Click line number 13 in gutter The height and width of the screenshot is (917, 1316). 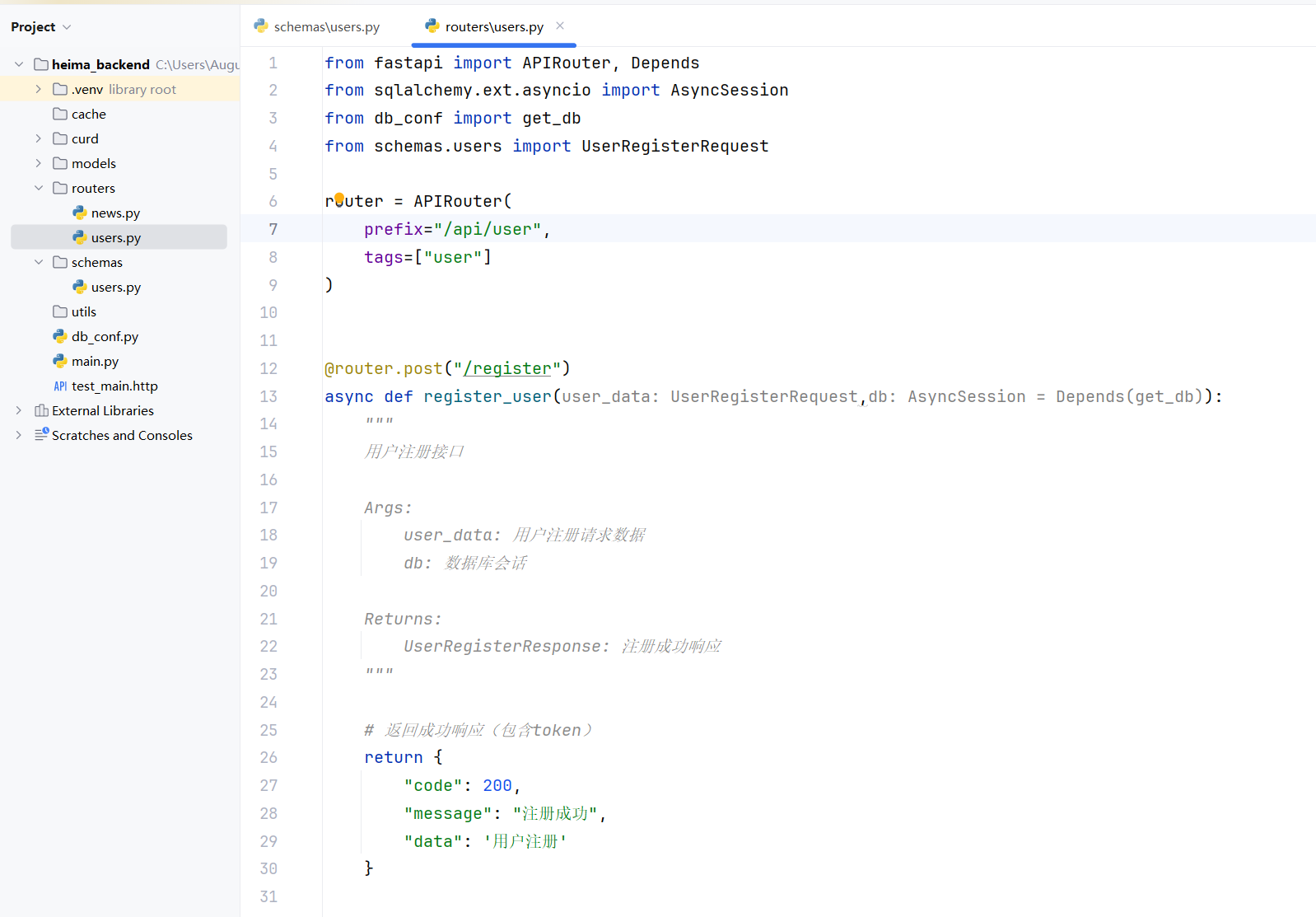(x=268, y=396)
